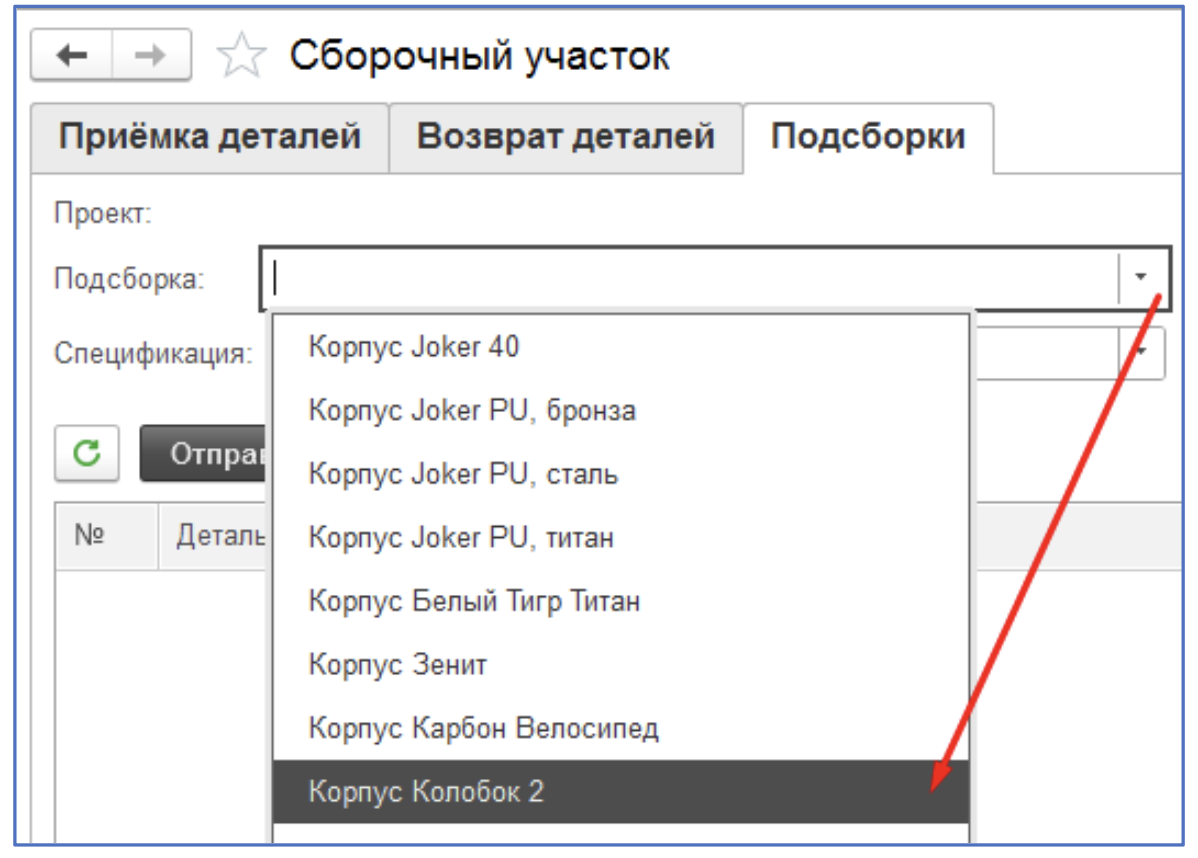The height and width of the screenshot is (858, 1198).
Task: Select Корпус Joker PU, бронза option
Action: pos(472,410)
